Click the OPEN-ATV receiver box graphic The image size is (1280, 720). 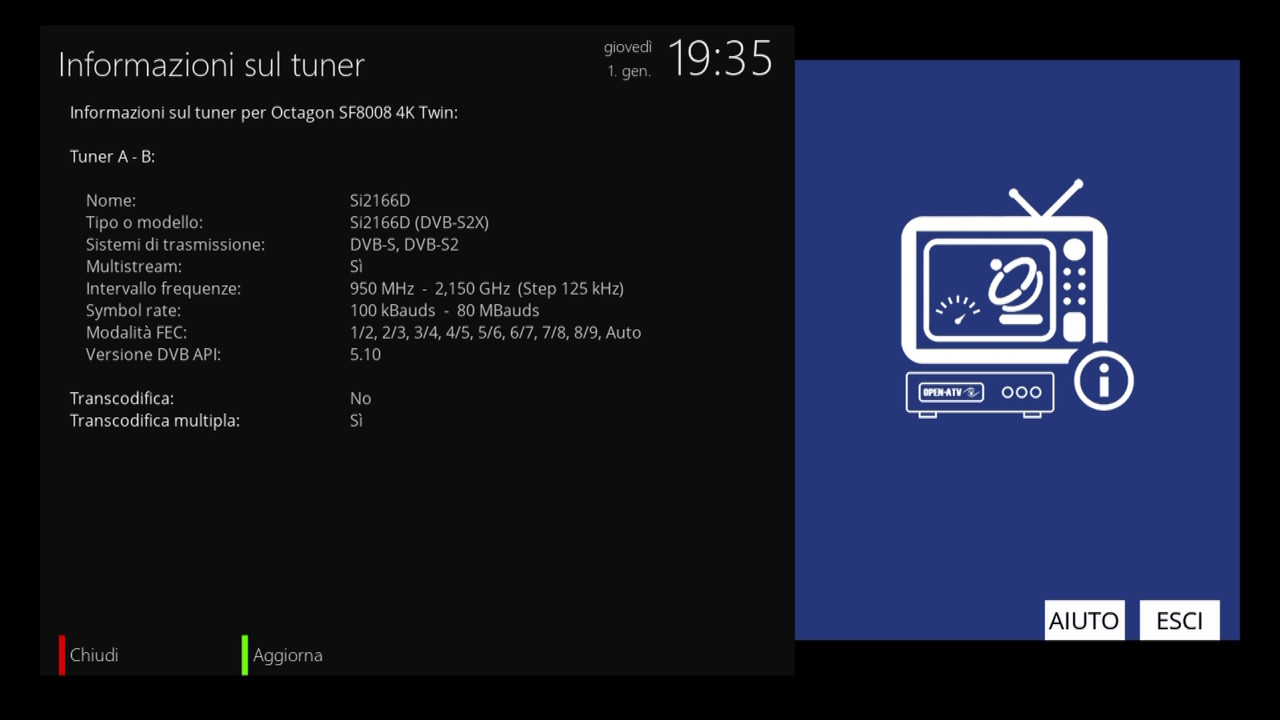point(980,394)
